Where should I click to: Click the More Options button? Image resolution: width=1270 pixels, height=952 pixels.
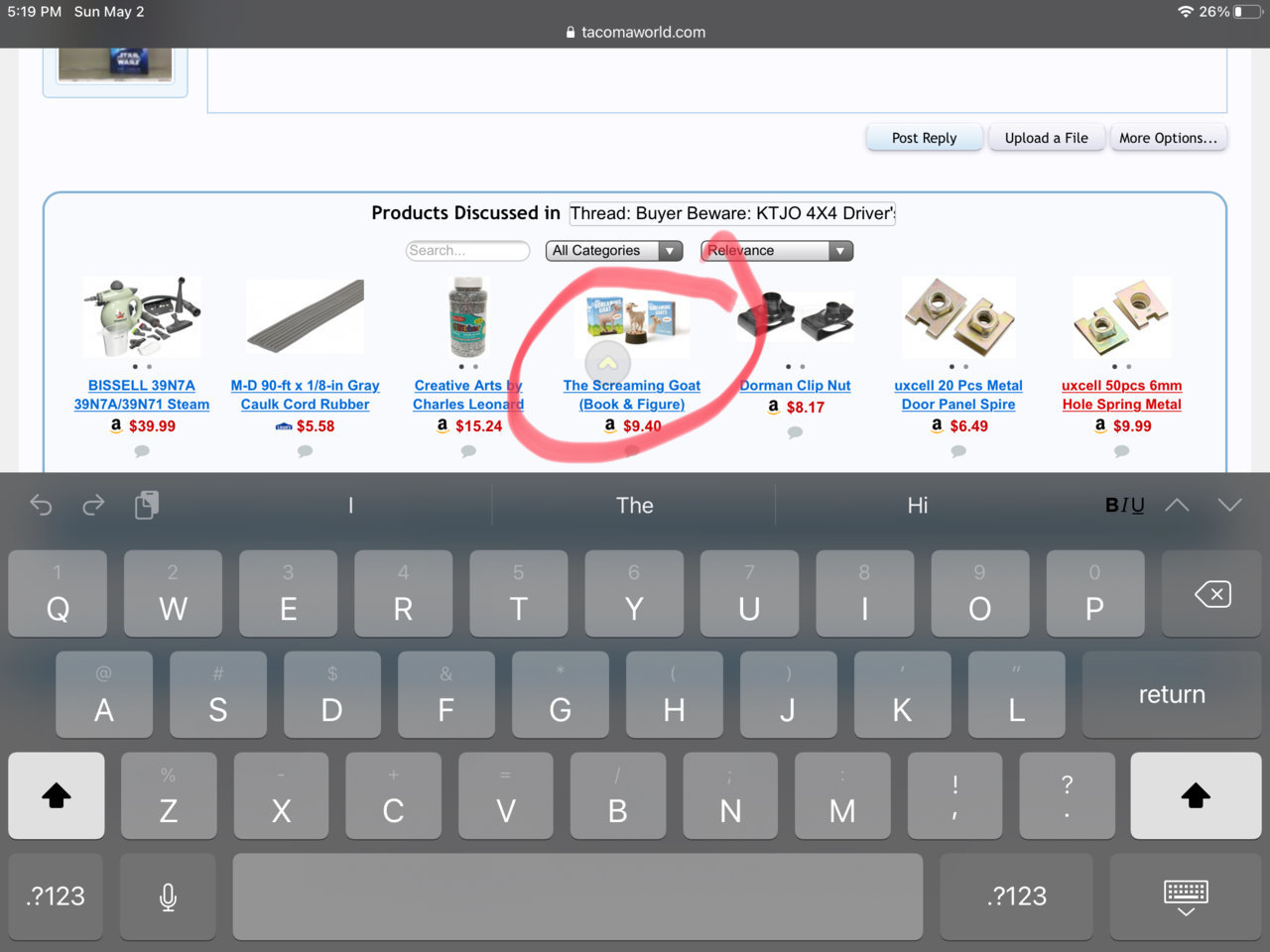pos(1168,138)
